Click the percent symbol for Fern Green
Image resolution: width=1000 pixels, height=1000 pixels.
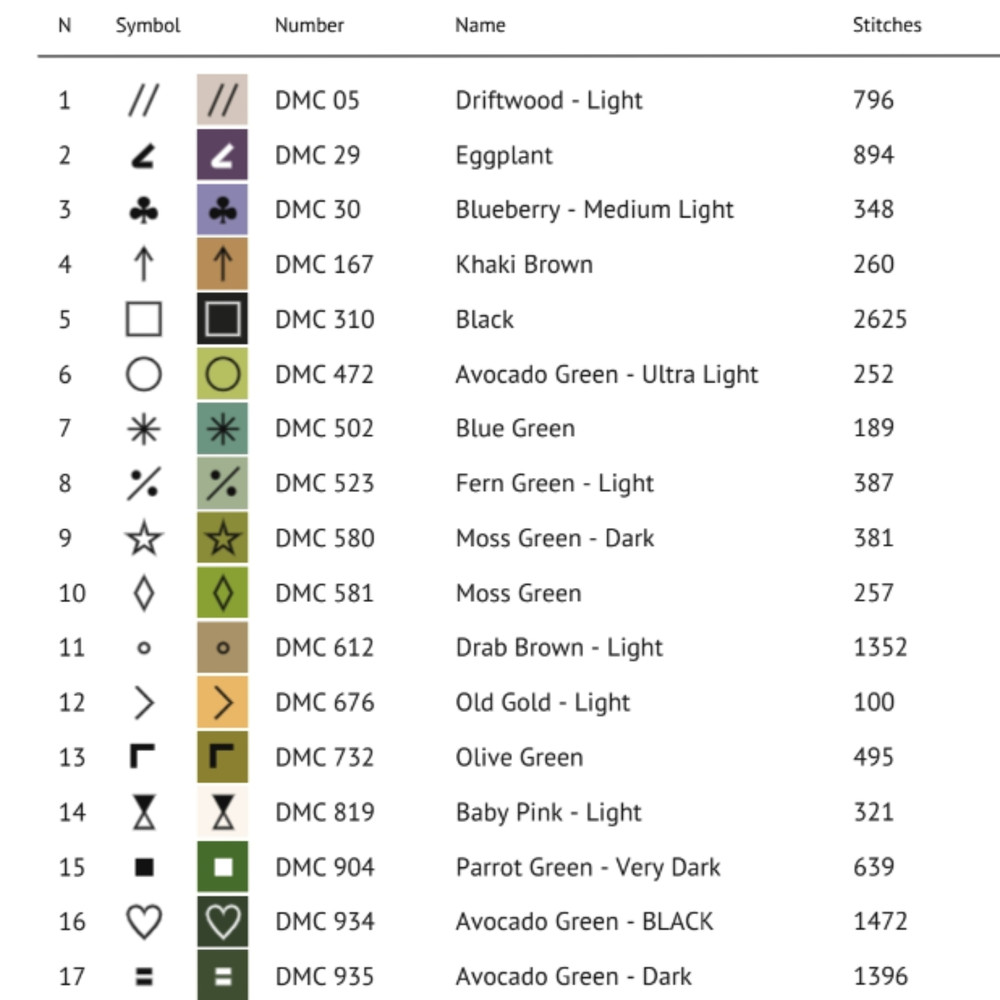(x=143, y=484)
